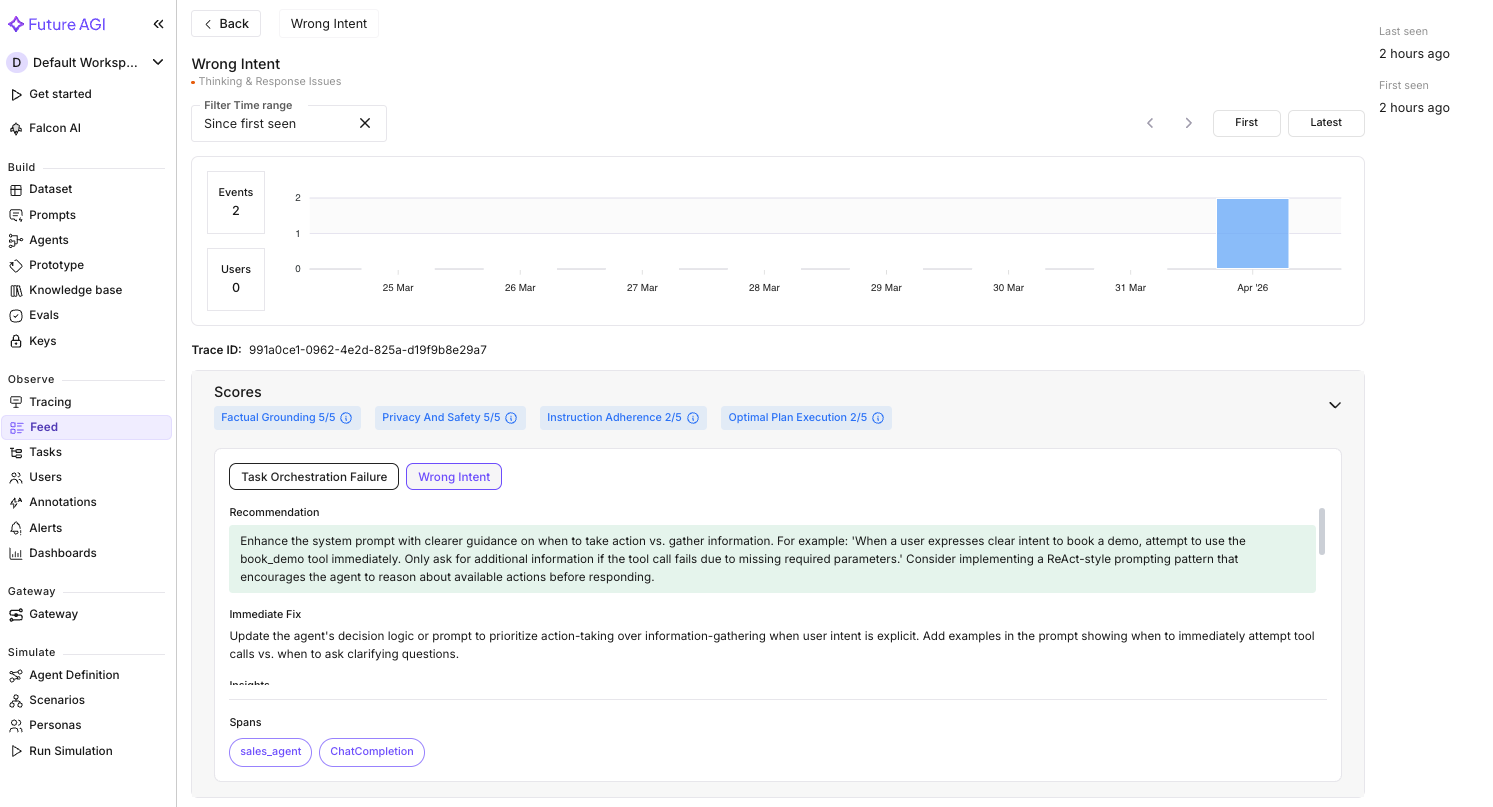This screenshot has width=1493, height=807.
Task: Collapse the Scores section chevron
Action: 1335,405
